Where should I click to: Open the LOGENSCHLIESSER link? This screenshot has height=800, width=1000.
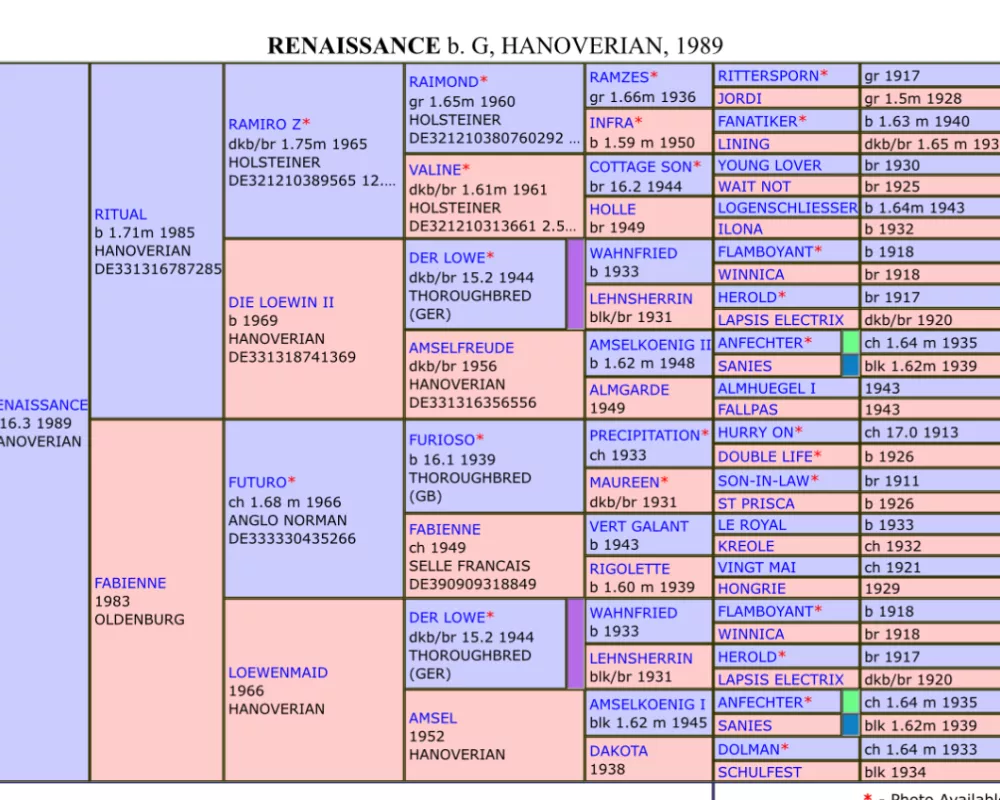click(x=787, y=208)
